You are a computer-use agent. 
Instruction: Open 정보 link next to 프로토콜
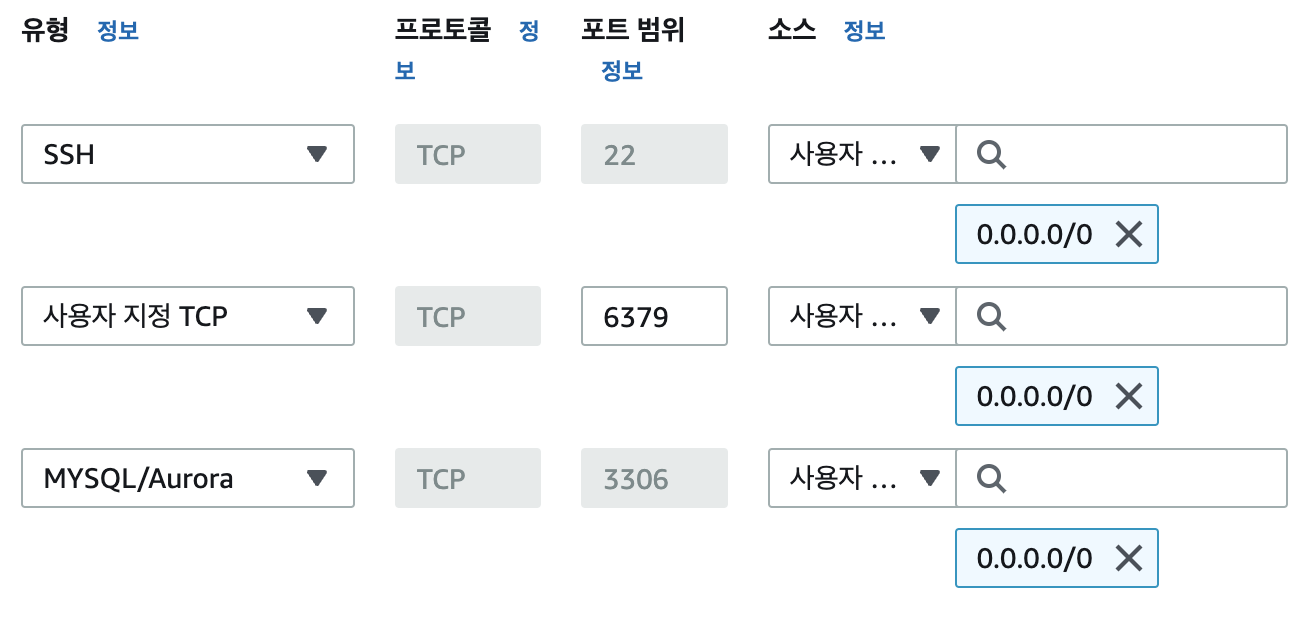point(529,31)
